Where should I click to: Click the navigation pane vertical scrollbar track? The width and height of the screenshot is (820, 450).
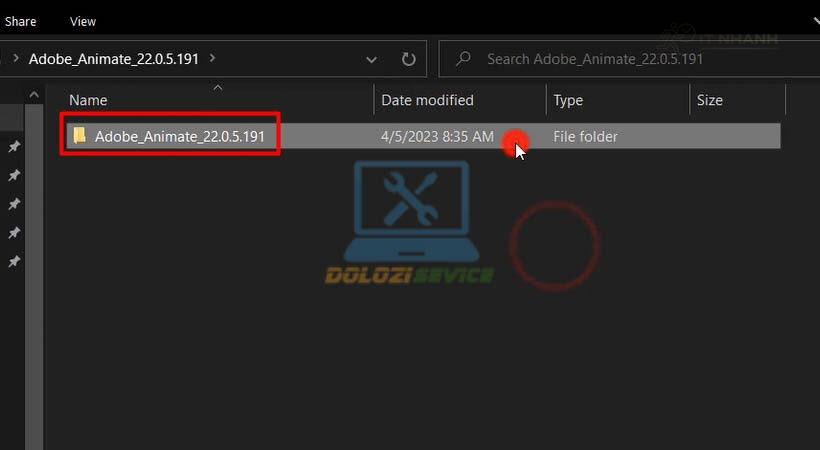34,277
